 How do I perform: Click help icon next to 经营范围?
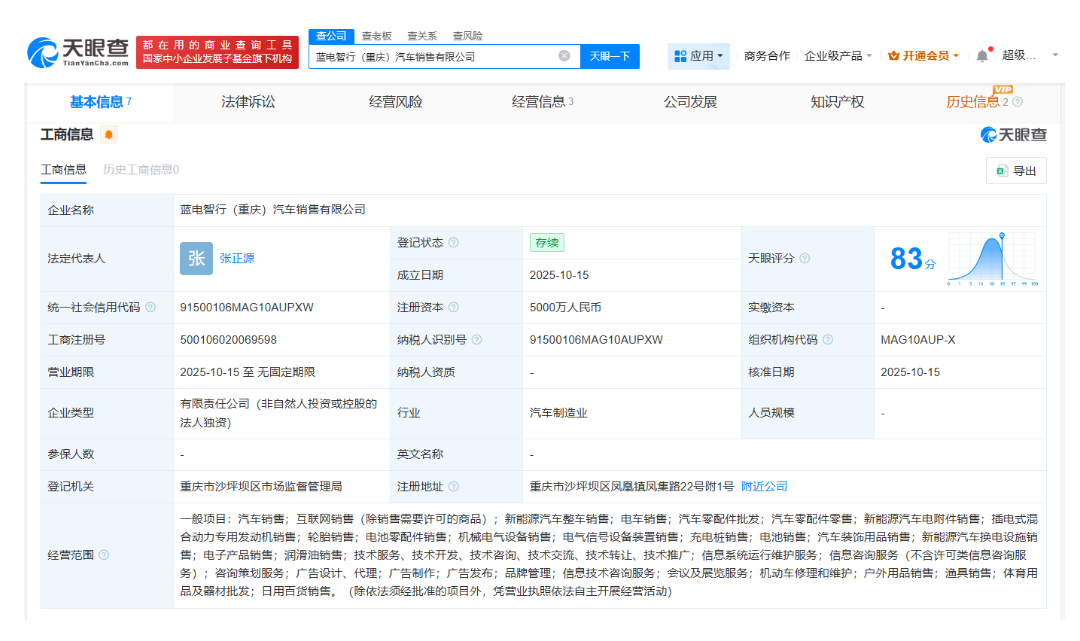click(x=104, y=555)
